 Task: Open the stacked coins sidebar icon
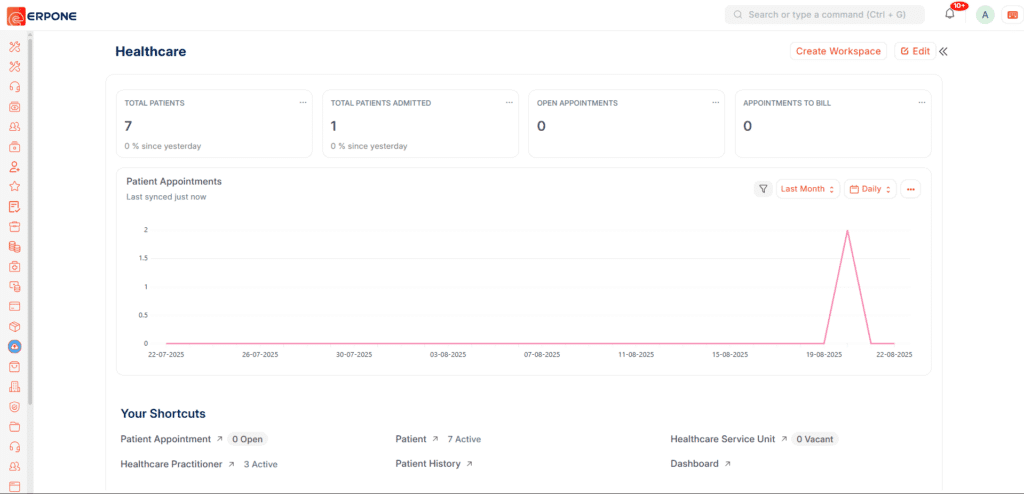15,246
